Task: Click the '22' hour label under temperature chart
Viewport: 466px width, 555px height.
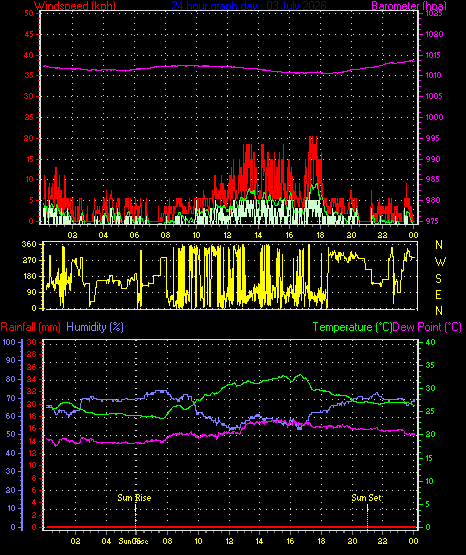Action: [x=383, y=541]
